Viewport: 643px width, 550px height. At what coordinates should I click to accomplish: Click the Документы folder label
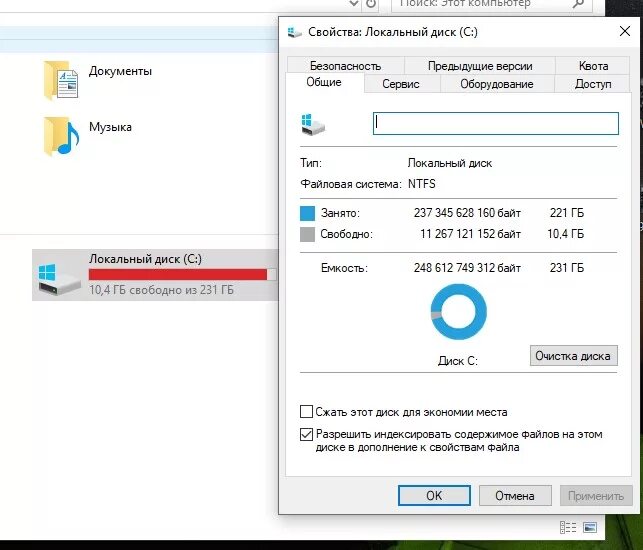120,71
